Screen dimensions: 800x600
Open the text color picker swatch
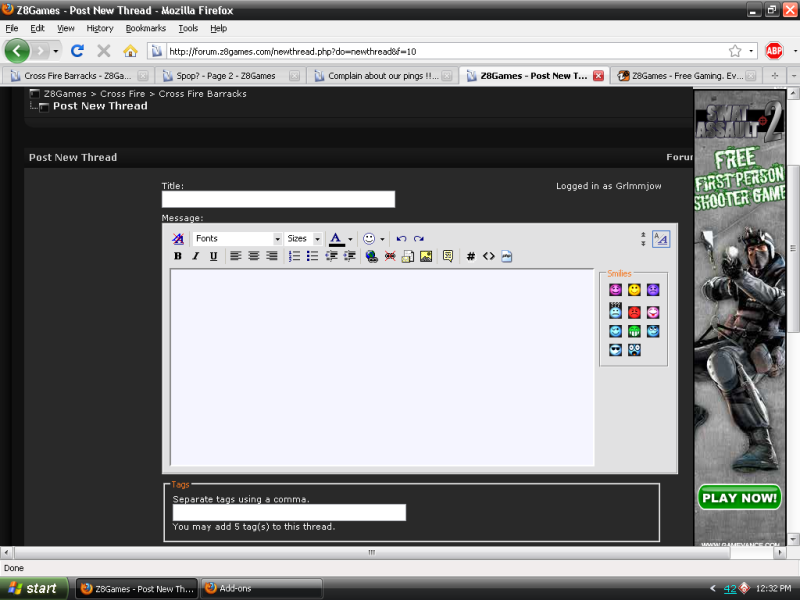click(337, 239)
